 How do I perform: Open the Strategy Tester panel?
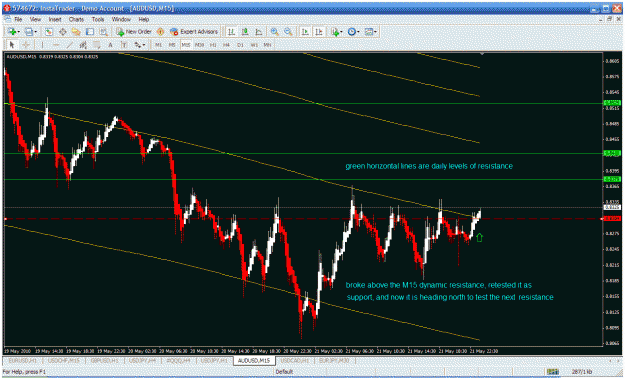point(103,32)
